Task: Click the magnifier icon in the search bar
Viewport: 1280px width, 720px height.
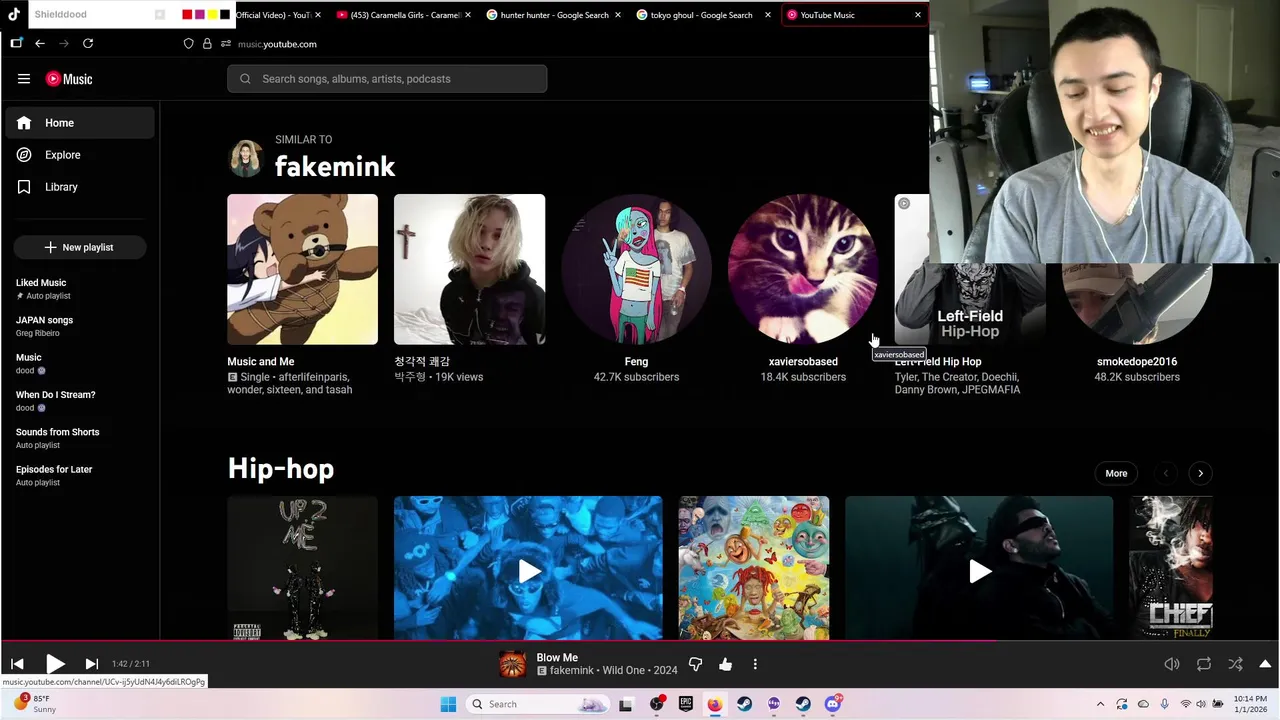Action: 245,79
